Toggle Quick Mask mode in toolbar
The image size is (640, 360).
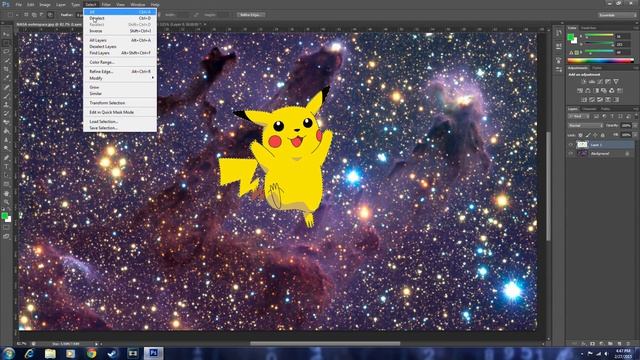point(6,227)
